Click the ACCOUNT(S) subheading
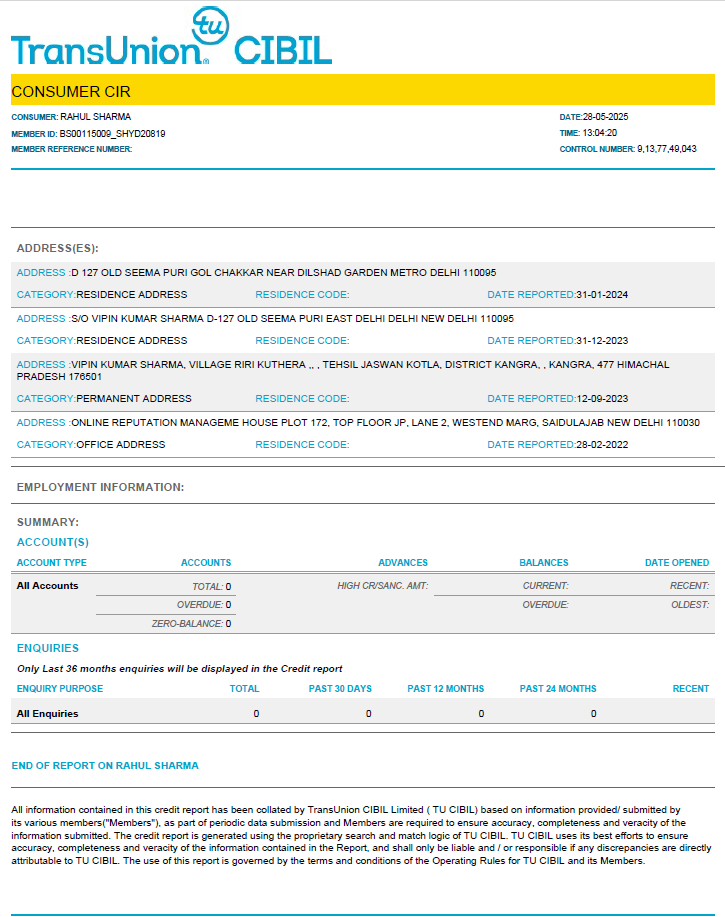Image resolution: width=725 pixels, height=917 pixels. pyautogui.click(x=53, y=542)
